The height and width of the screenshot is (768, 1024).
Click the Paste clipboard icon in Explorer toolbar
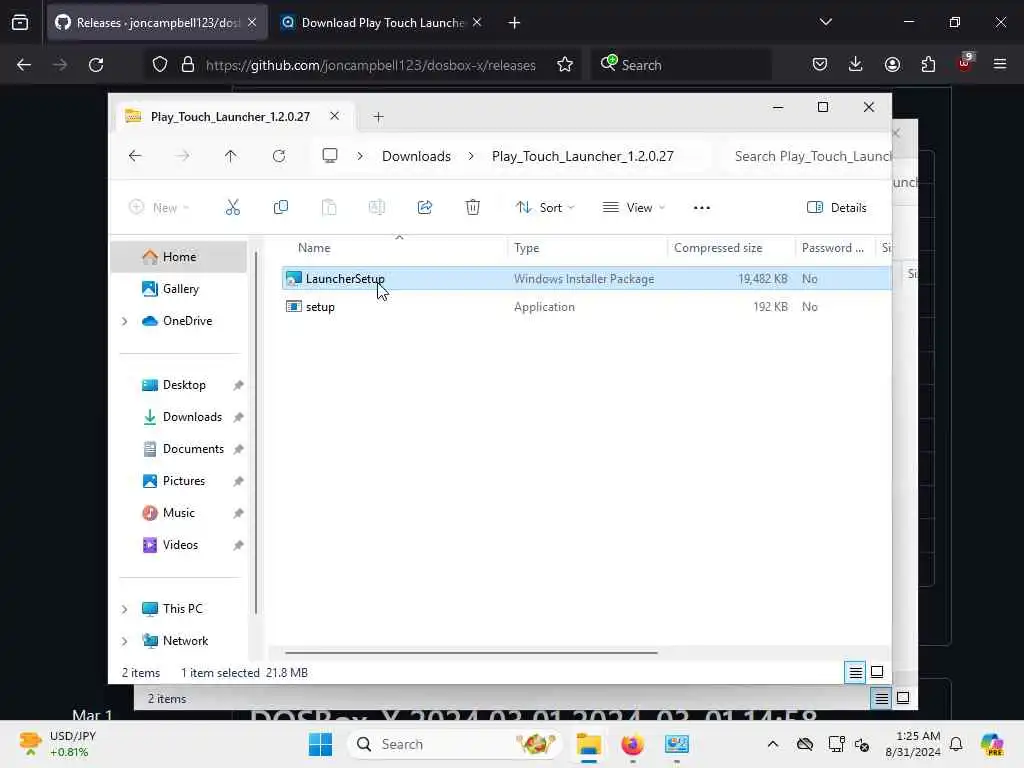329,208
